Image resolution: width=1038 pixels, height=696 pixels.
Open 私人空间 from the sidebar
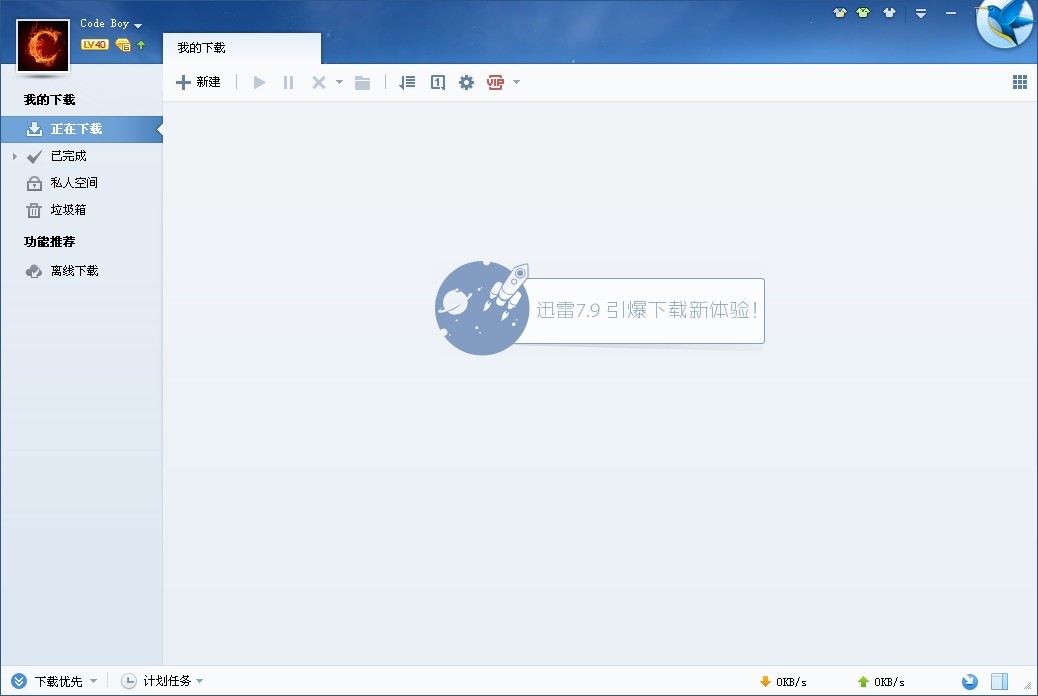pos(75,182)
